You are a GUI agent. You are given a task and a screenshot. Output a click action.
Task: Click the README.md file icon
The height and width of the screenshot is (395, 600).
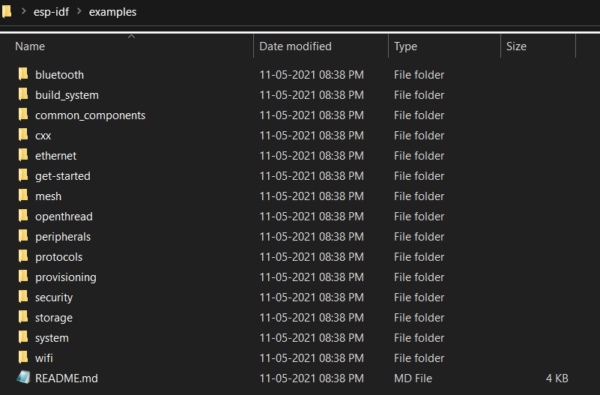23,378
